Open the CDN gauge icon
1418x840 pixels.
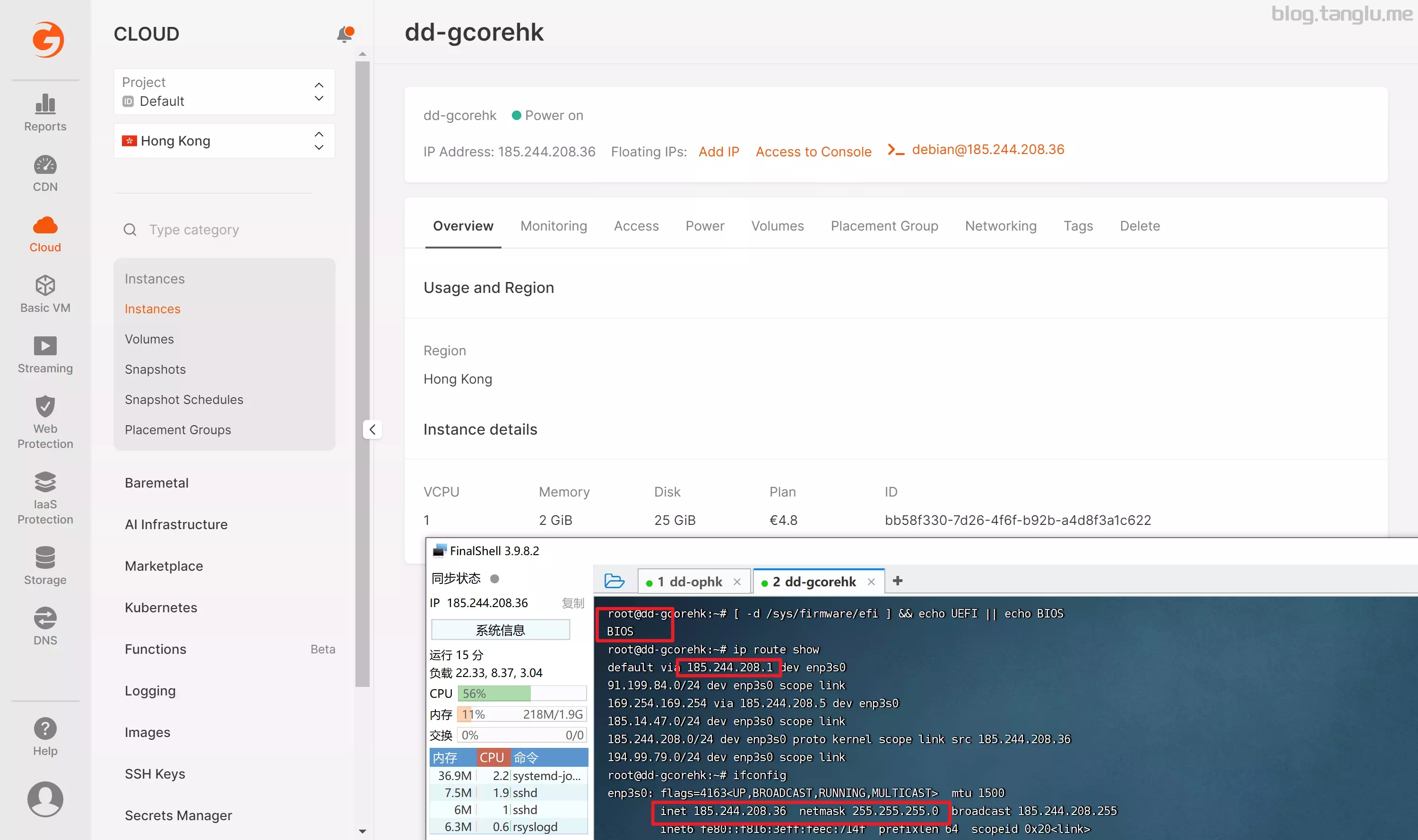point(45,165)
